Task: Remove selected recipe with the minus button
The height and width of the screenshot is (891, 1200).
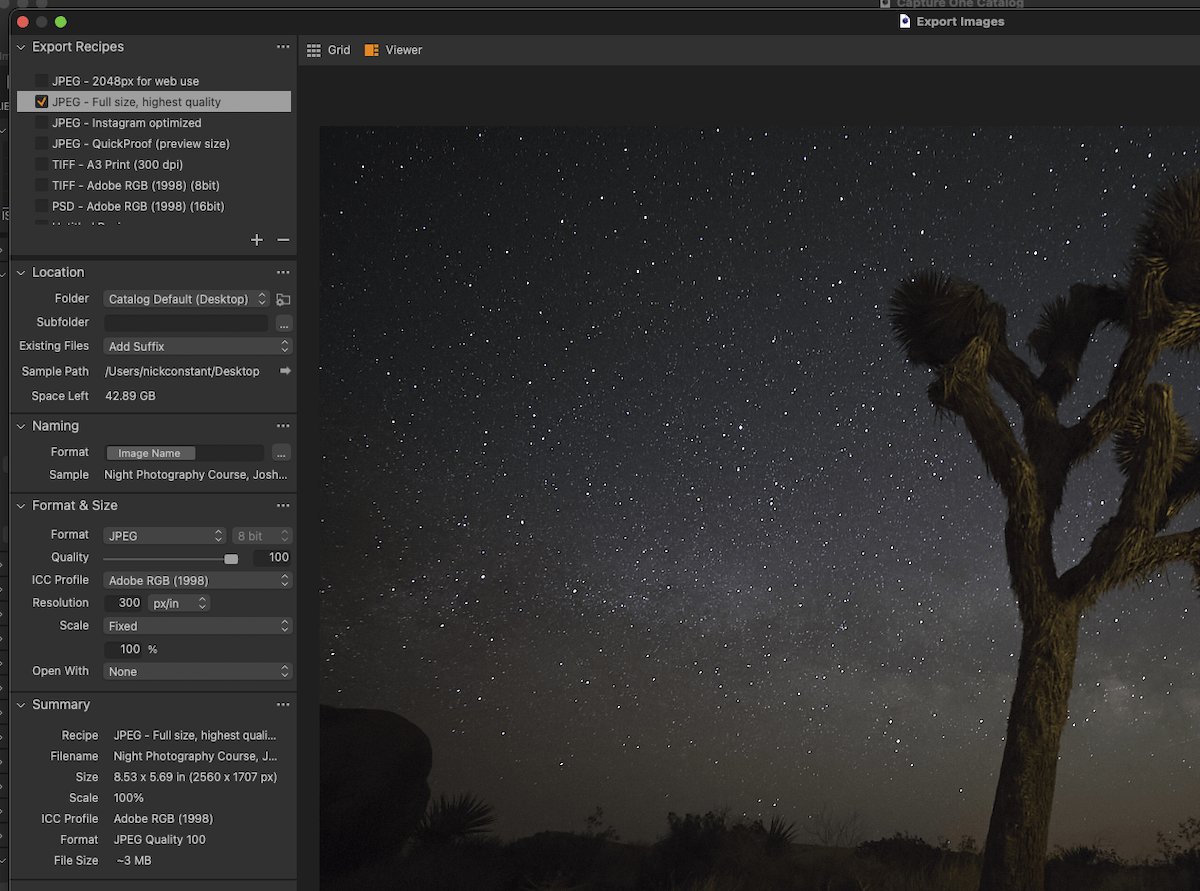Action: coord(281,240)
